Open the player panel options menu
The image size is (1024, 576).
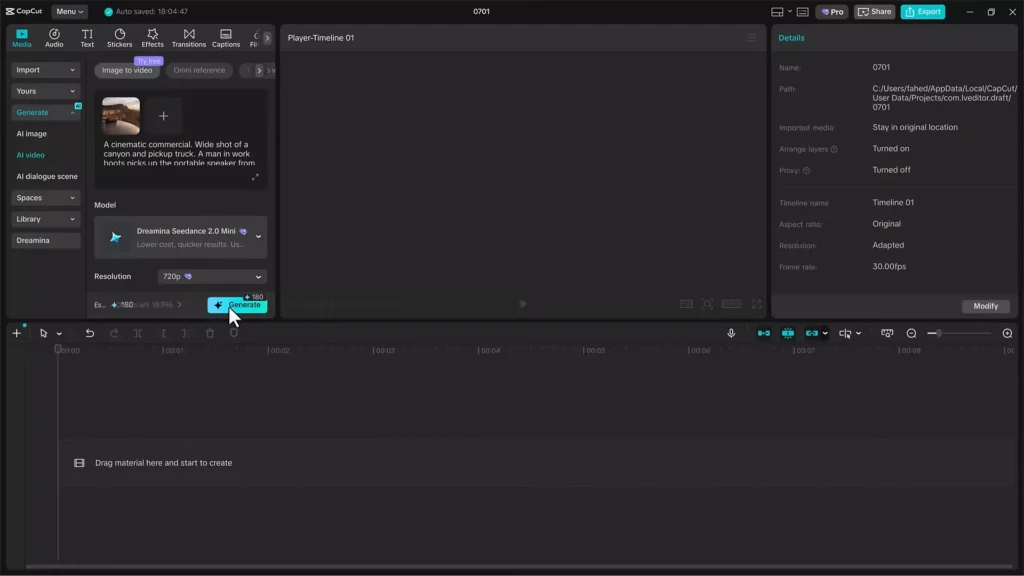click(x=752, y=38)
